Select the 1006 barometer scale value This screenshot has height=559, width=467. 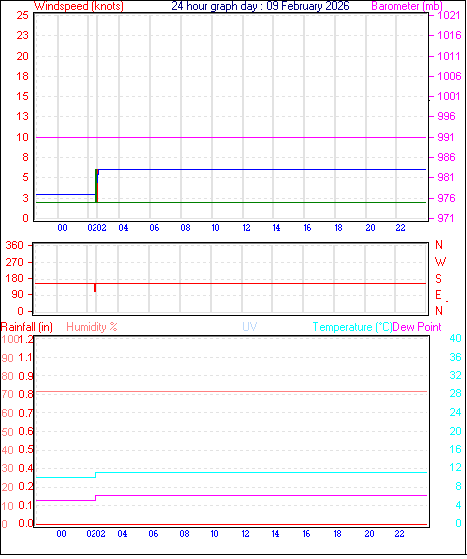click(449, 76)
